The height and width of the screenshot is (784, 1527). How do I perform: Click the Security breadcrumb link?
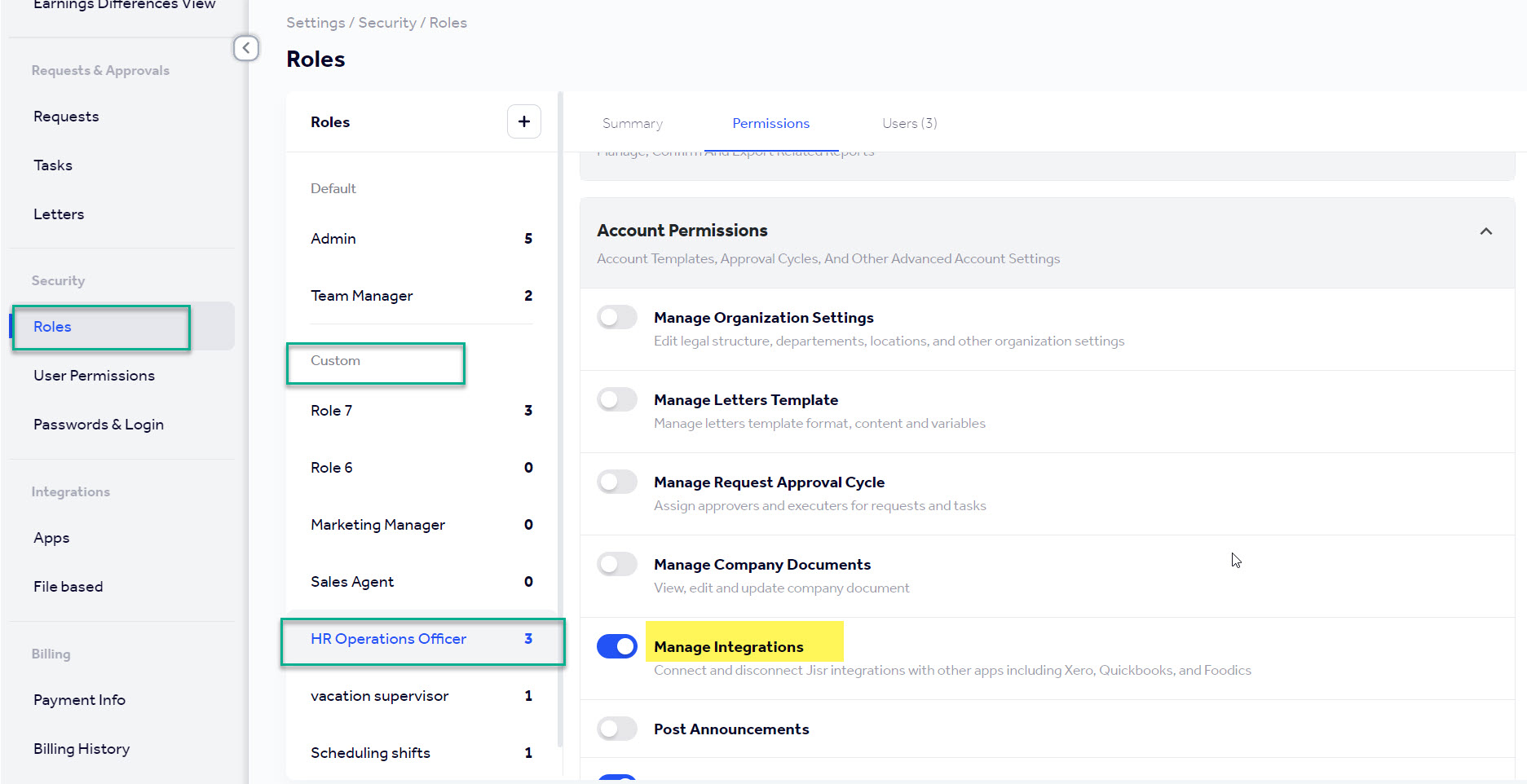click(387, 22)
